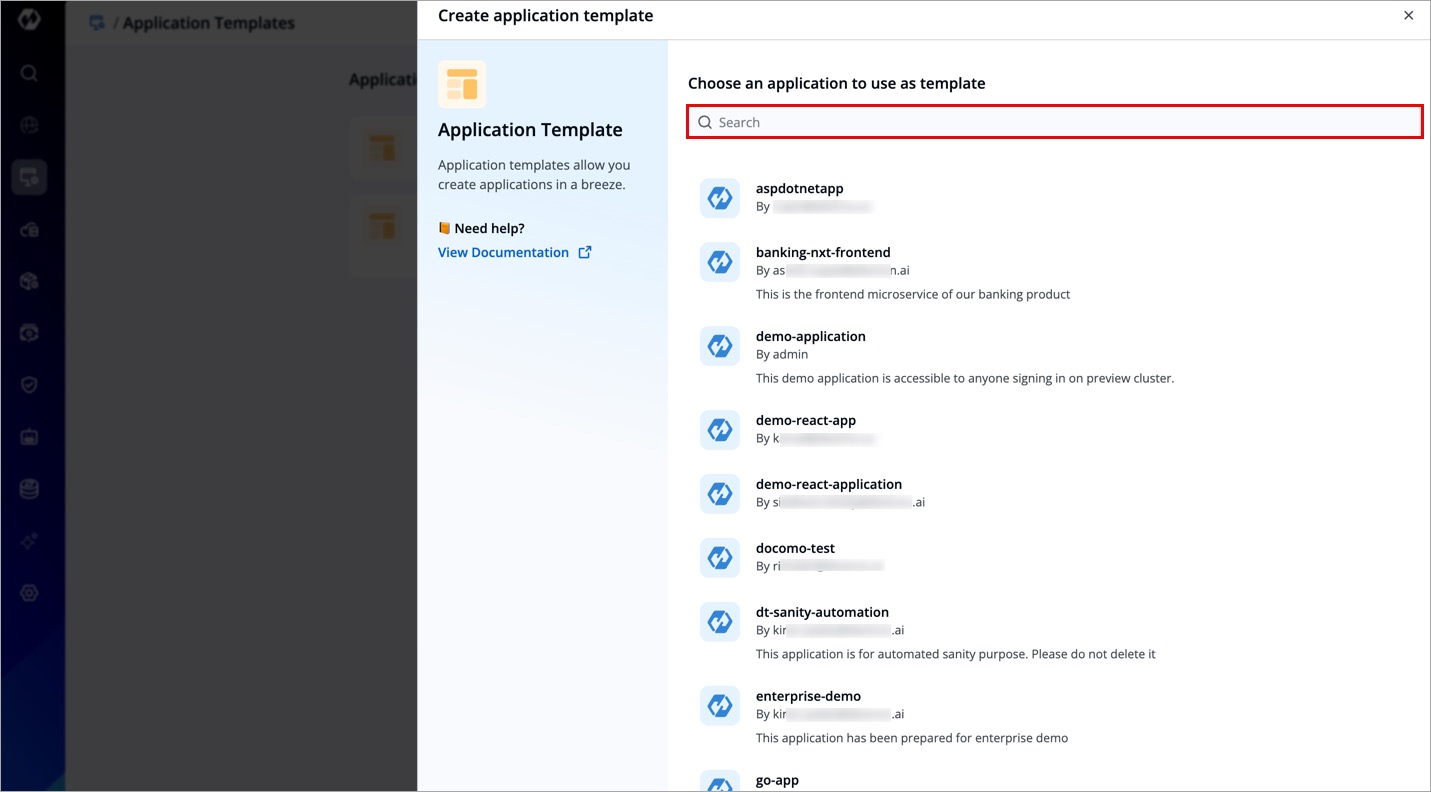Click the aspdotnetapp application icon
1431x792 pixels.
point(719,198)
